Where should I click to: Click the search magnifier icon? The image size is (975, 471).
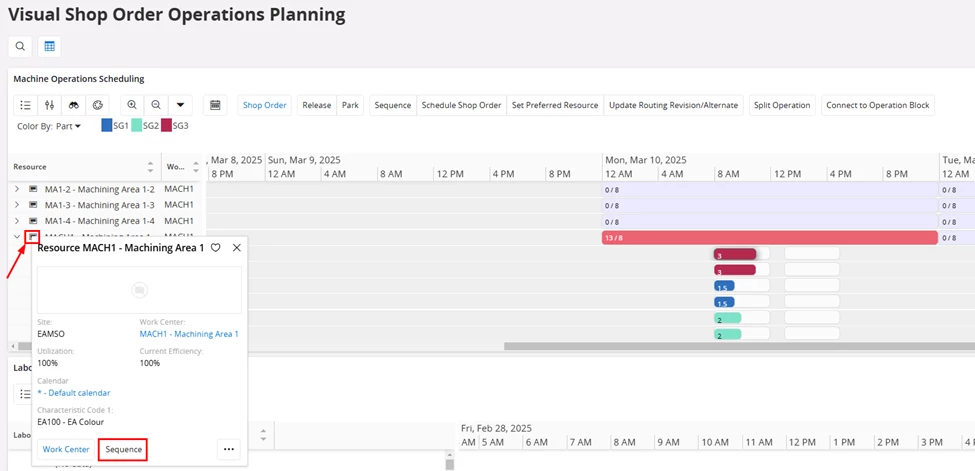pos(20,46)
